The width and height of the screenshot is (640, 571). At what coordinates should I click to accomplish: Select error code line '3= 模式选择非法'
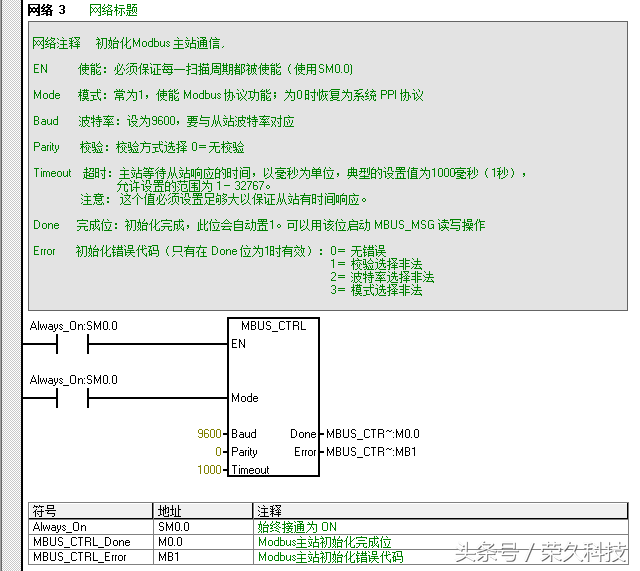(376, 290)
